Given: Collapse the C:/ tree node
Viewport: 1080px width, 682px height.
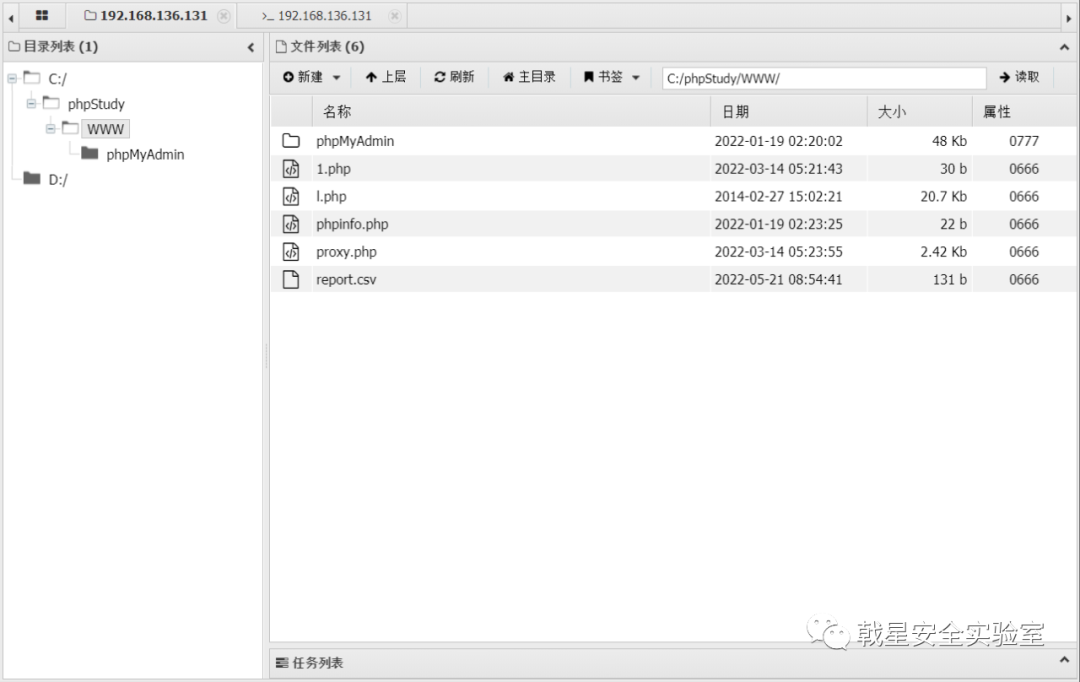Looking at the screenshot, I should (x=10, y=78).
